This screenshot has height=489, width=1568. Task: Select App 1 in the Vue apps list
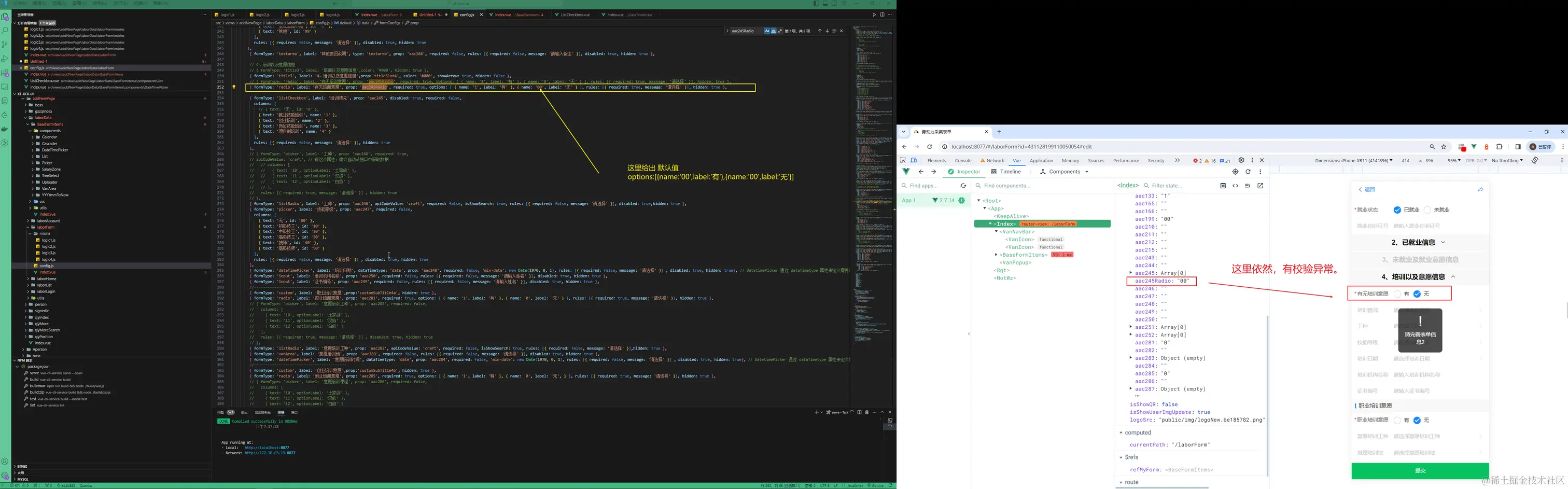click(933, 200)
